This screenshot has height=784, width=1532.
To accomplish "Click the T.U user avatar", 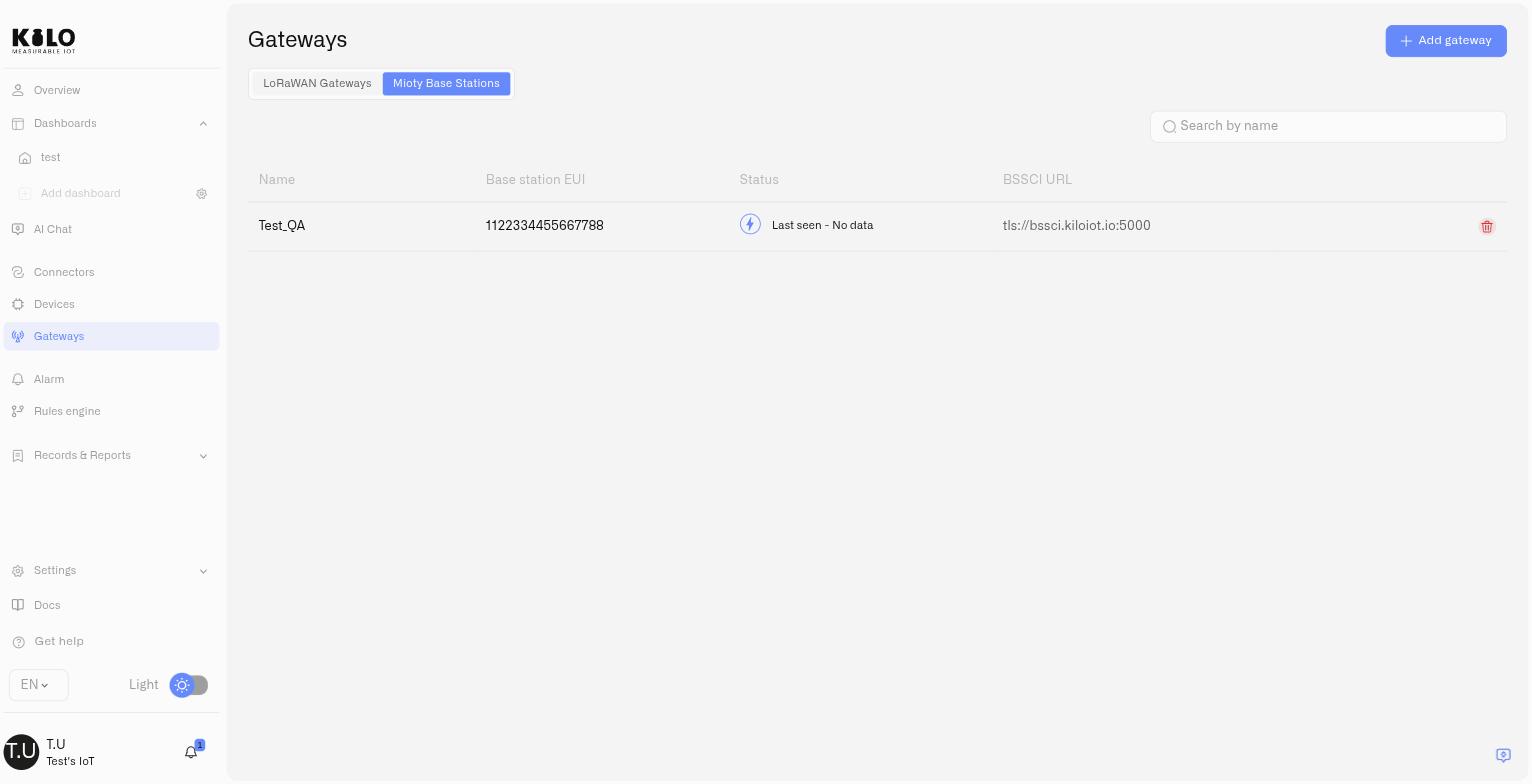I will click(21, 752).
